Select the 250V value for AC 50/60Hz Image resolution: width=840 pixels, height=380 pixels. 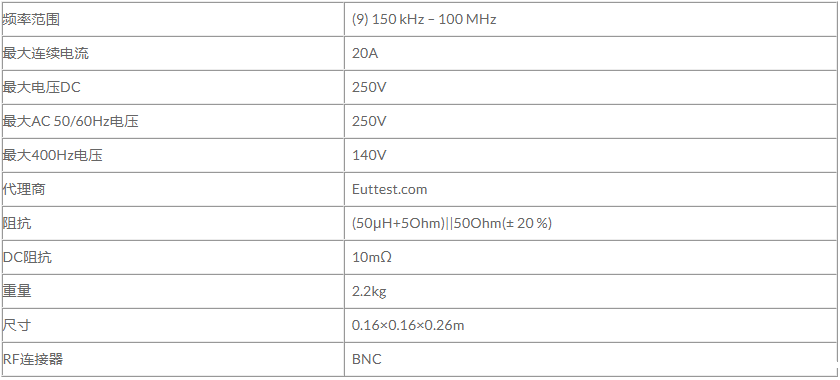pyautogui.click(x=369, y=122)
